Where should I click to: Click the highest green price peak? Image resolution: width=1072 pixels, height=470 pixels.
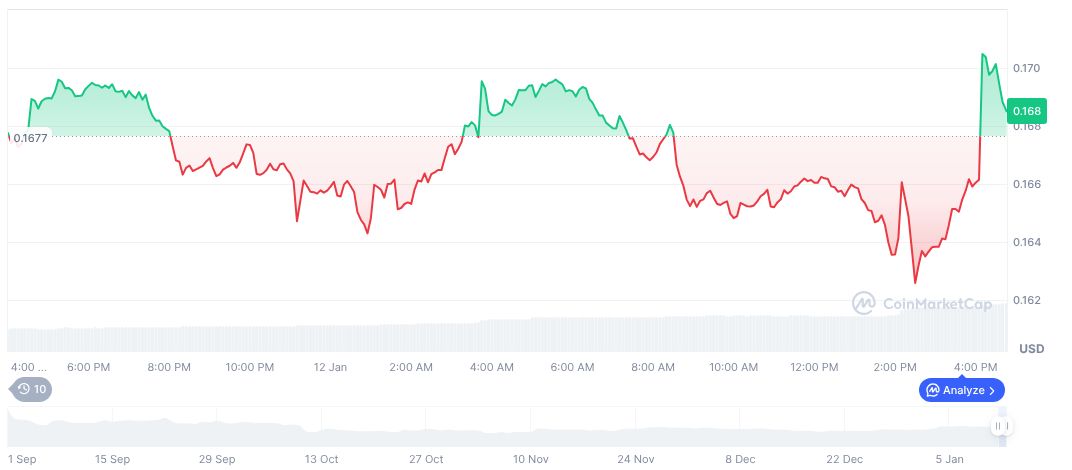pos(983,54)
